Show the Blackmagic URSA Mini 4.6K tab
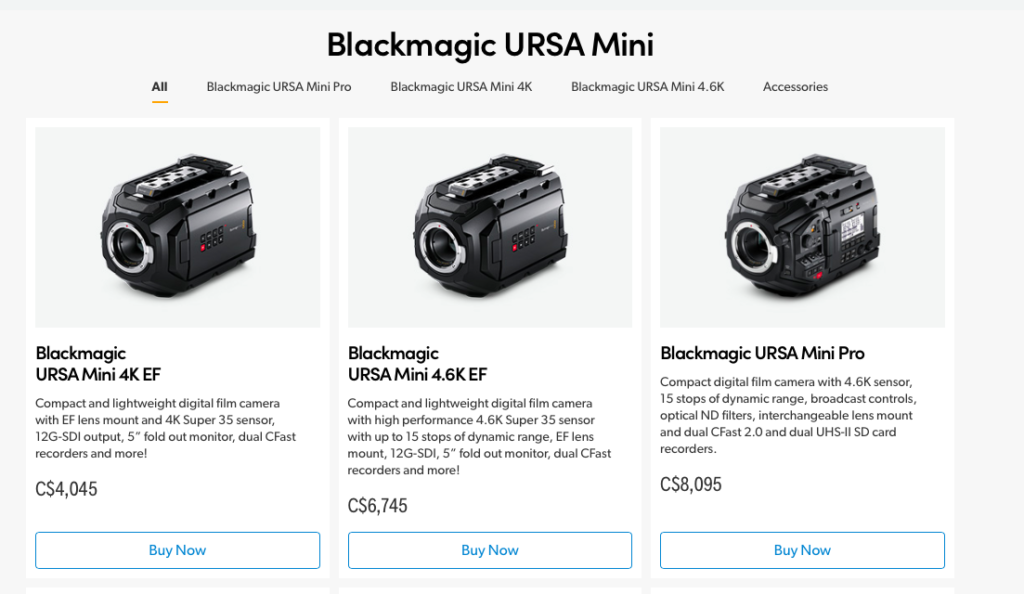Viewport: 1024px width, 594px height. pyautogui.click(x=647, y=87)
